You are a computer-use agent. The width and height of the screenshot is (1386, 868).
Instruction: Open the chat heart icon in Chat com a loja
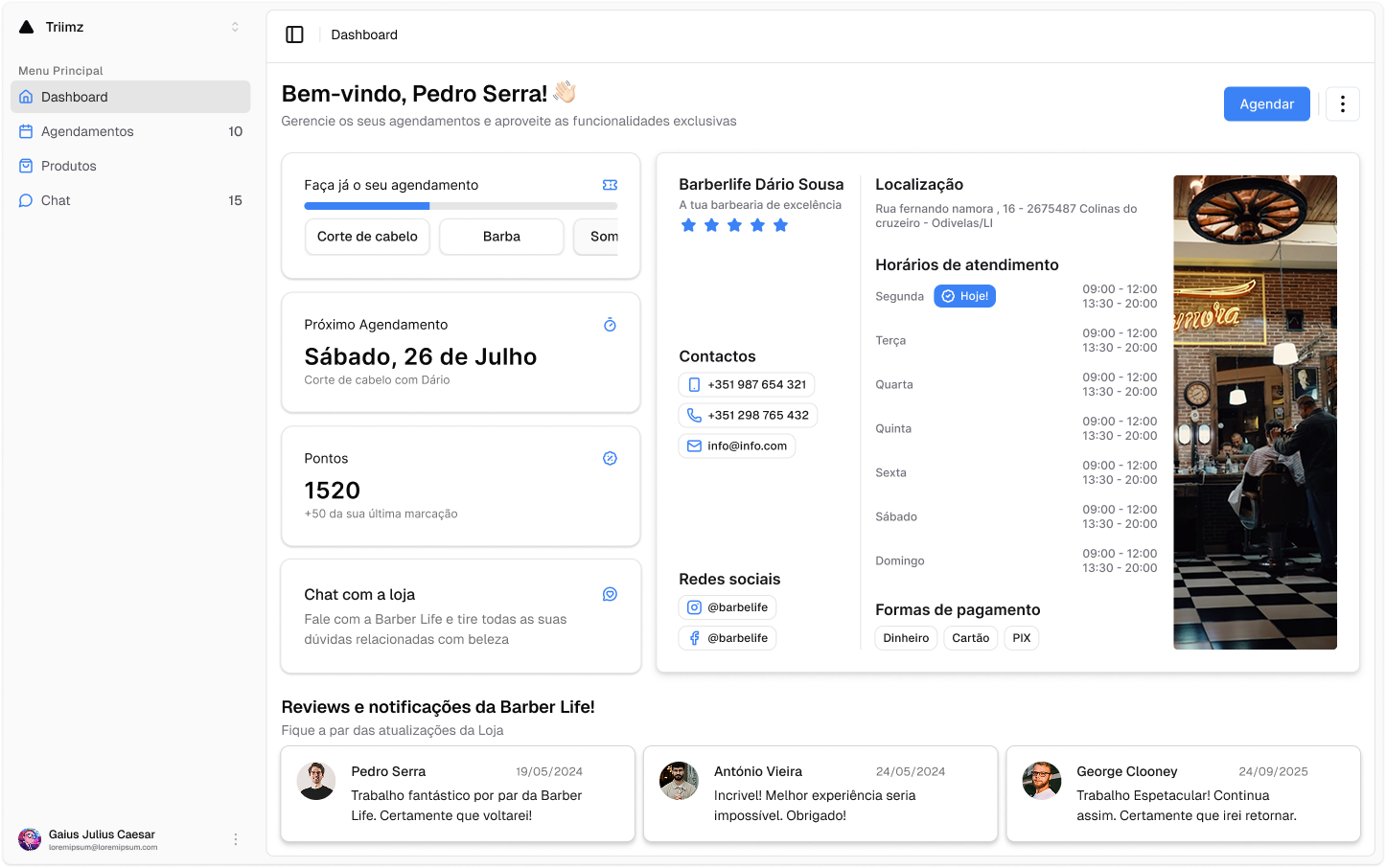pyautogui.click(x=610, y=595)
